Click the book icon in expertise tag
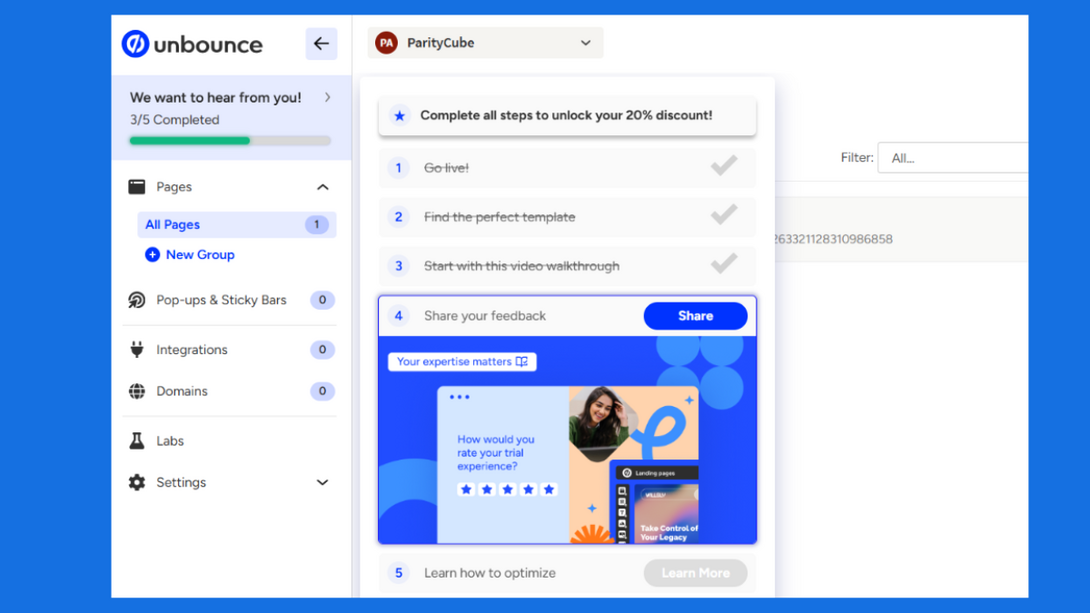Image resolution: width=1090 pixels, height=613 pixels. (522, 361)
